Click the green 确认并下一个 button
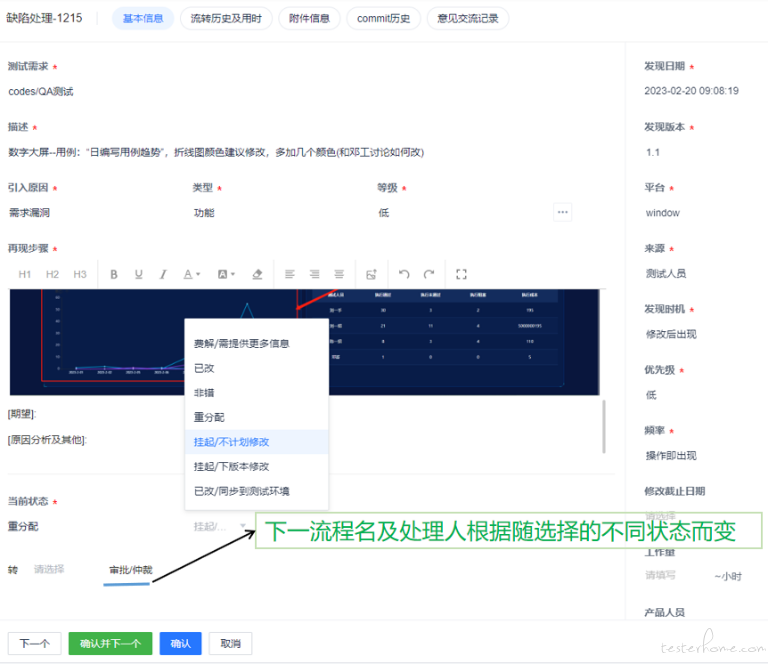The height and width of the screenshot is (664, 768). coord(110,644)
